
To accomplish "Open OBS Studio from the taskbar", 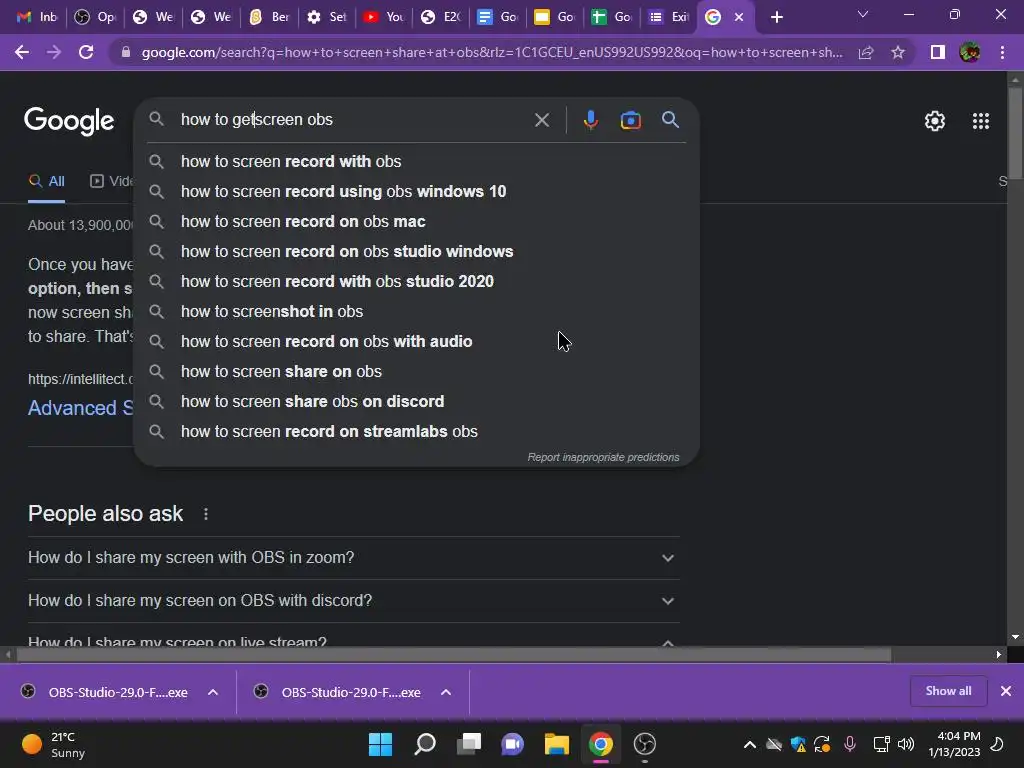I will (645, 744).
